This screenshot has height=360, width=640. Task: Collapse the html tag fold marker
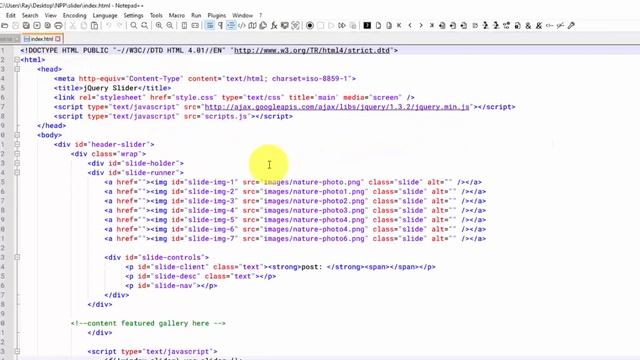(17, 60)
